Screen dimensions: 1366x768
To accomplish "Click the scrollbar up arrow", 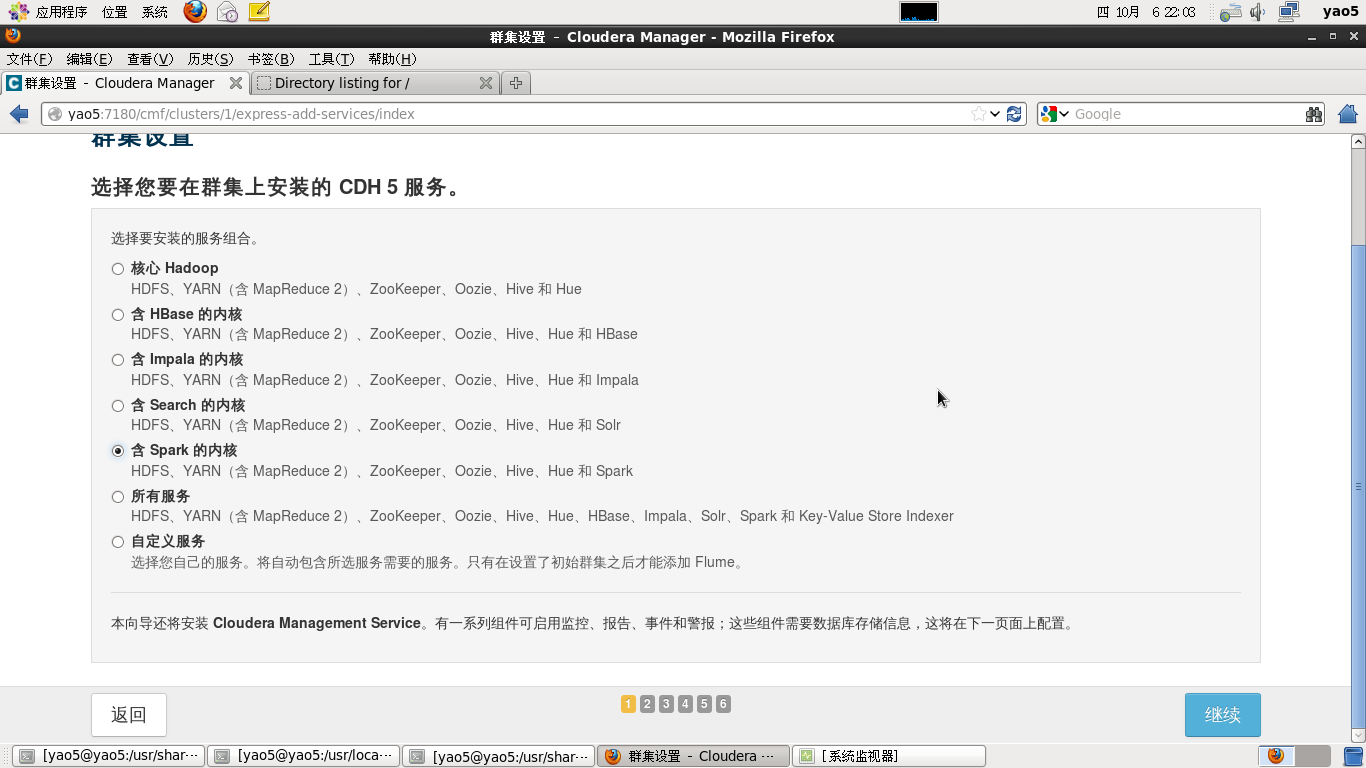I will coord(1358,142).
